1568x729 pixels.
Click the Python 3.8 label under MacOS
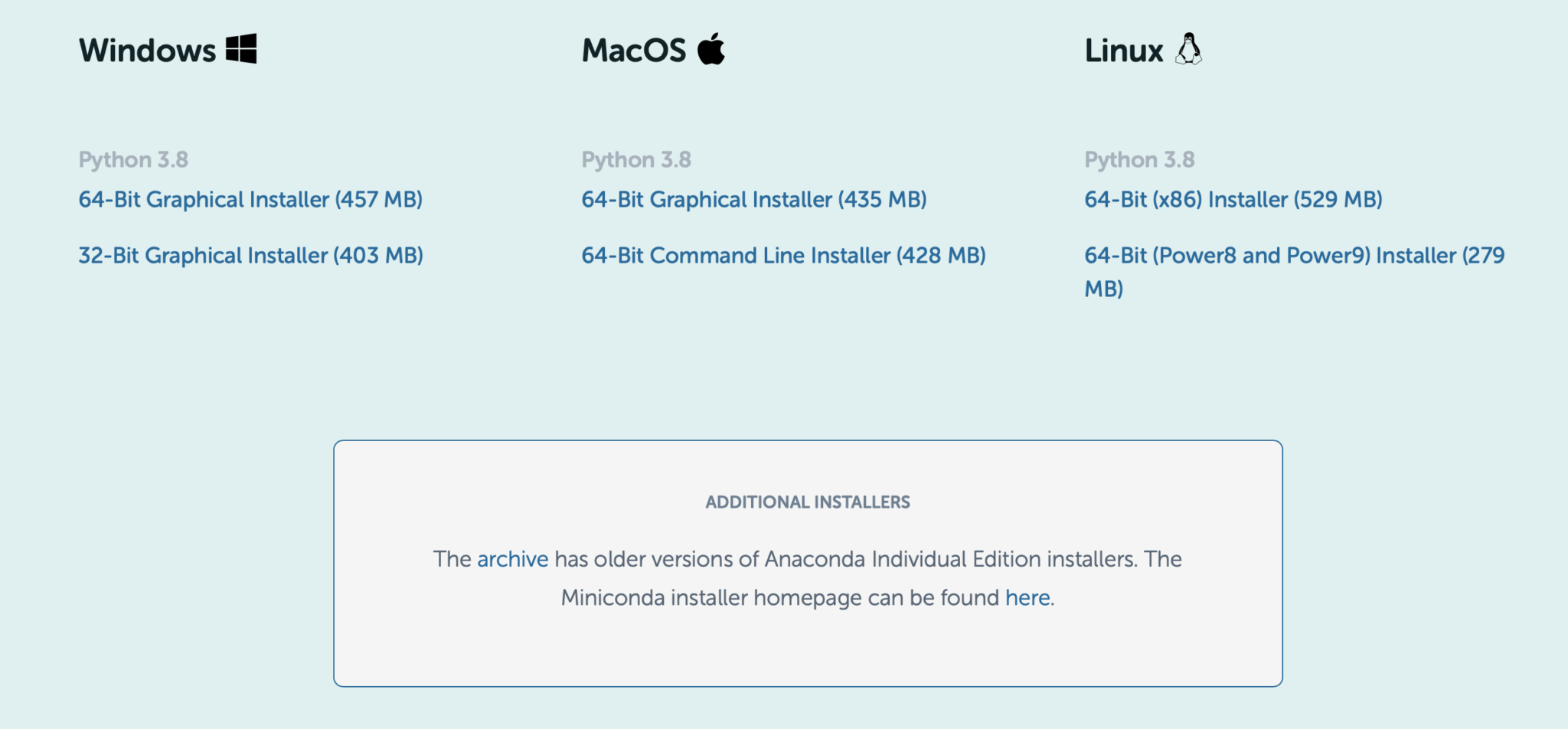tap(636, 160)
